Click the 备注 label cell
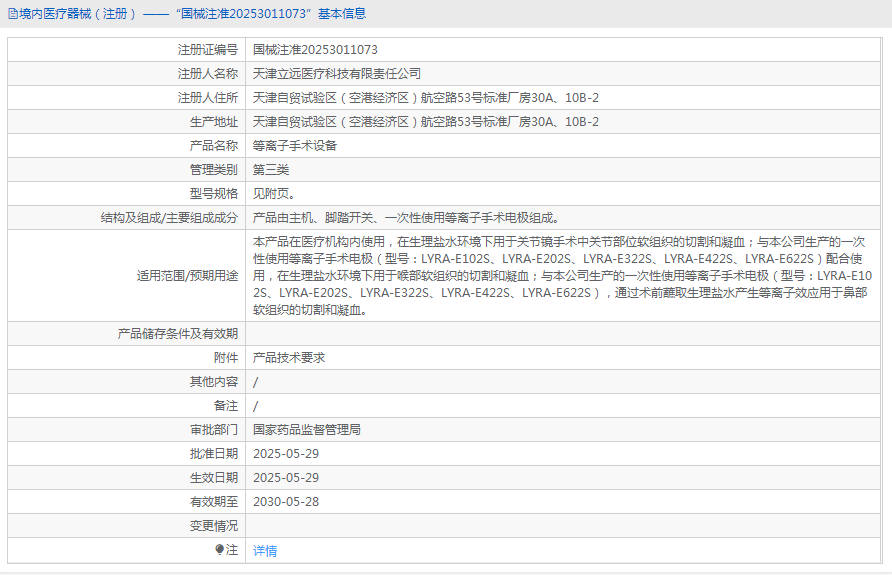This screenshot has height=575, width=892. tap(126, 406)
